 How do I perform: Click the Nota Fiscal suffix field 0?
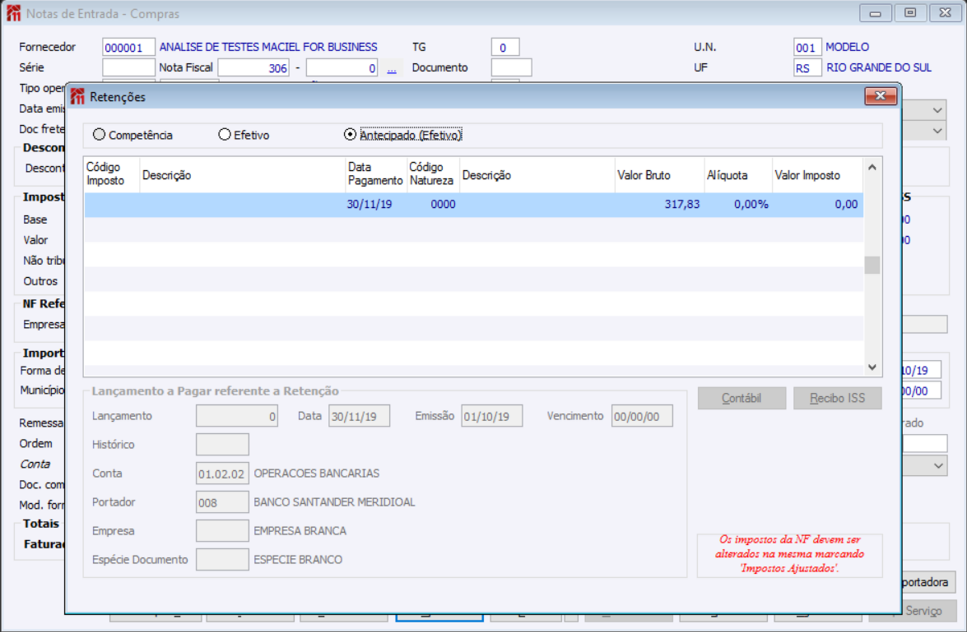(342, 67)
